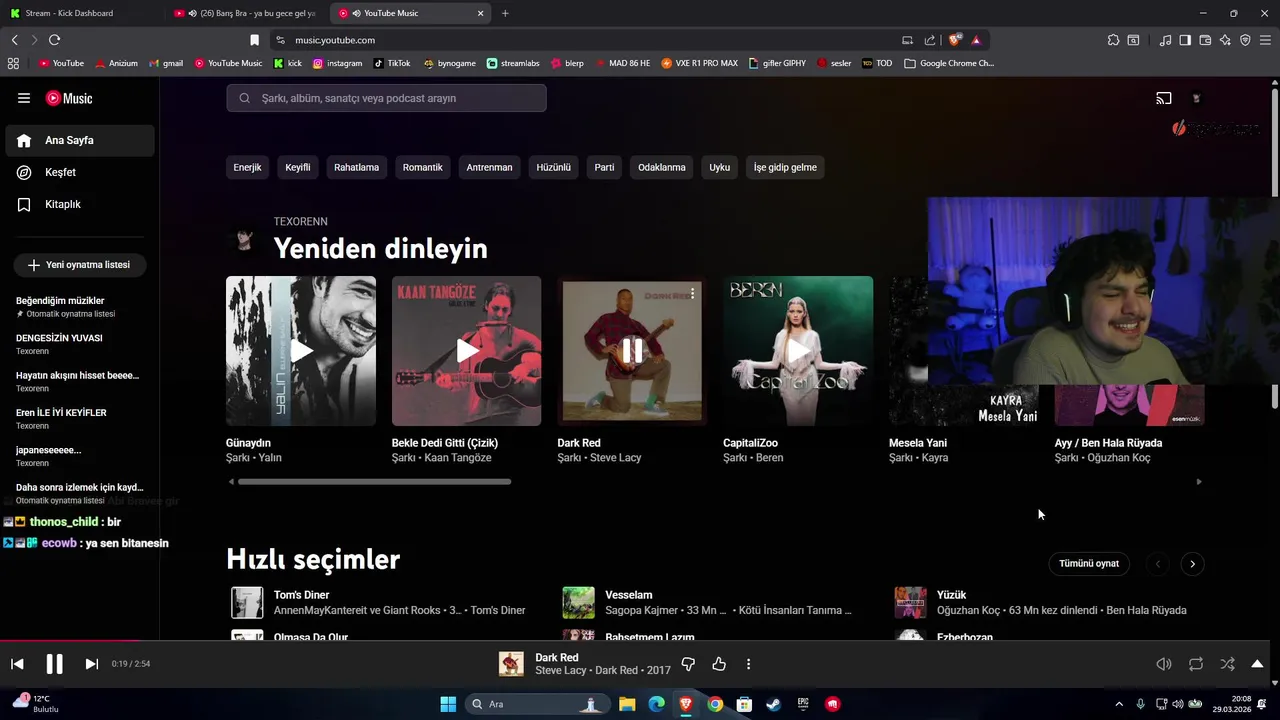Select the Uyku mood chip
The width and height of the screenshot is (1280, 720).
point(720,167)
